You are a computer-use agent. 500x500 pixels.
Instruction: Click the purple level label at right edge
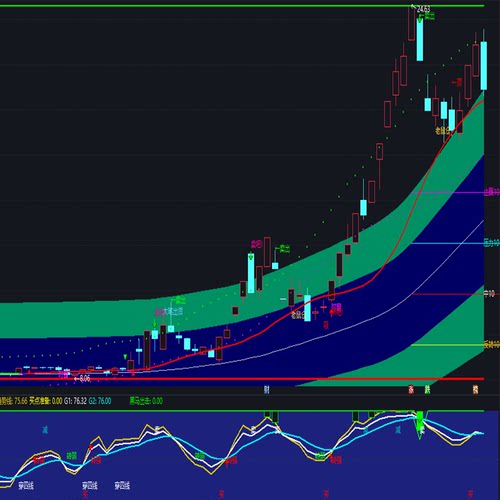[x=492, y=192]
